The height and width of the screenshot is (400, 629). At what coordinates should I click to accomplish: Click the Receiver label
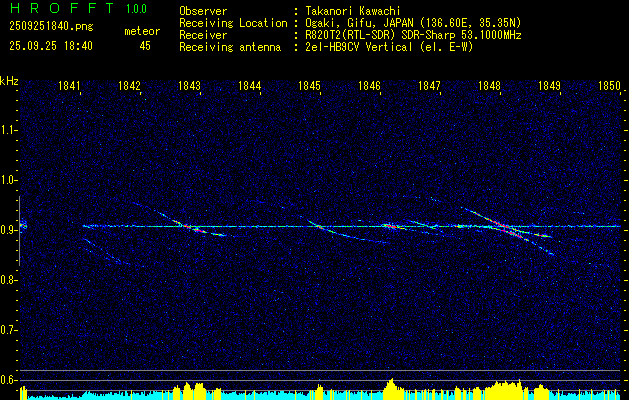203,35
